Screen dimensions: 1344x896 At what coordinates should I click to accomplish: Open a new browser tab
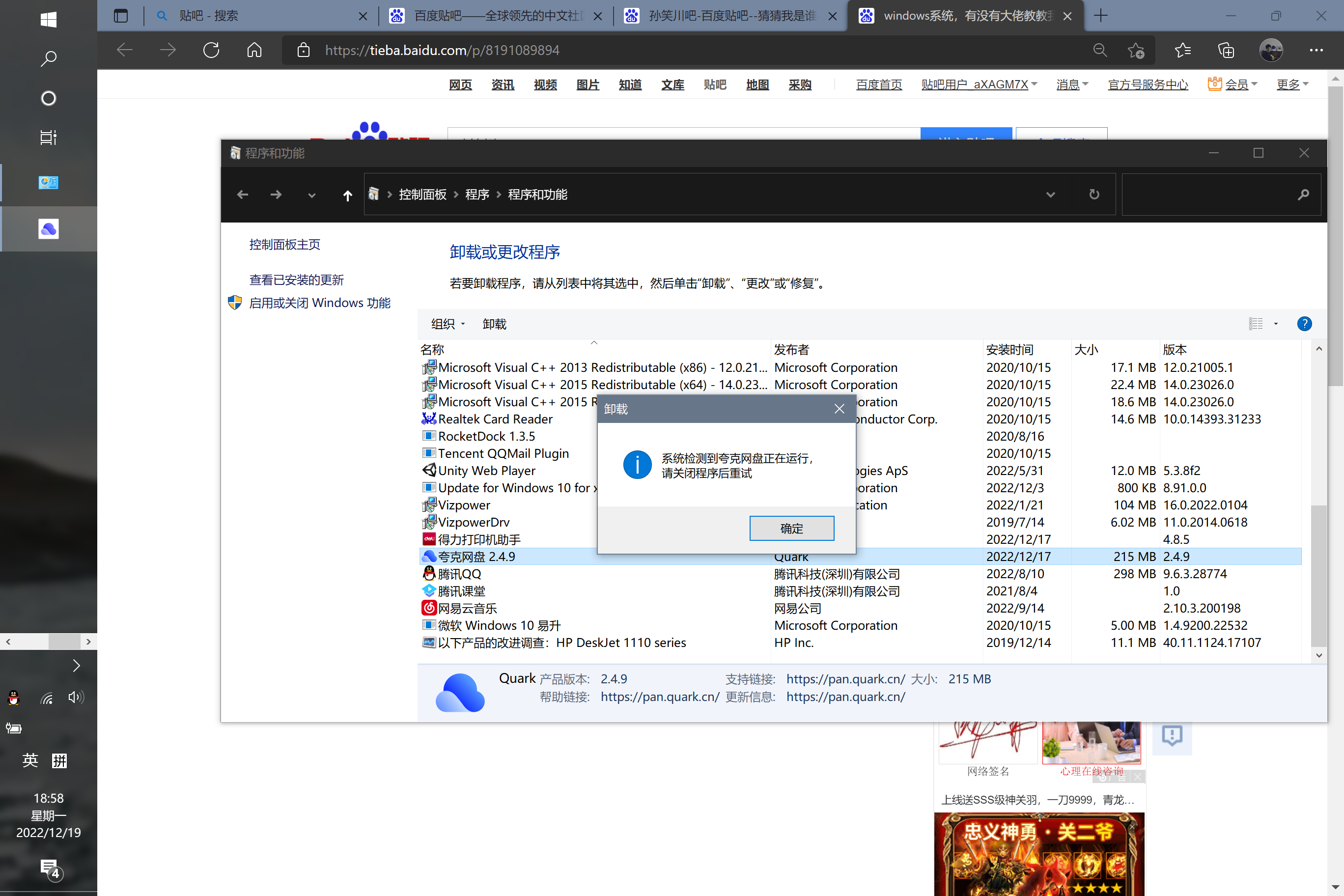tap(1100, 15)
